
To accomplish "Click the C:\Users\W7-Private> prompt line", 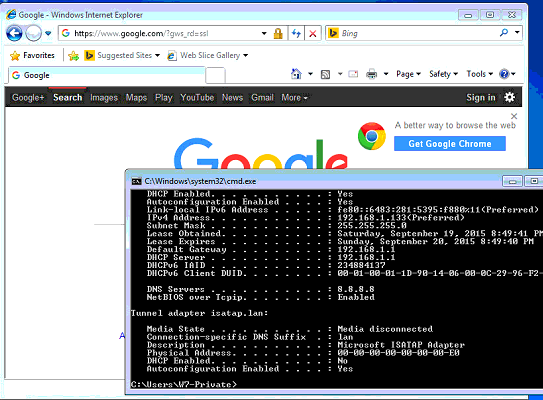I will [x=184, y=384].
